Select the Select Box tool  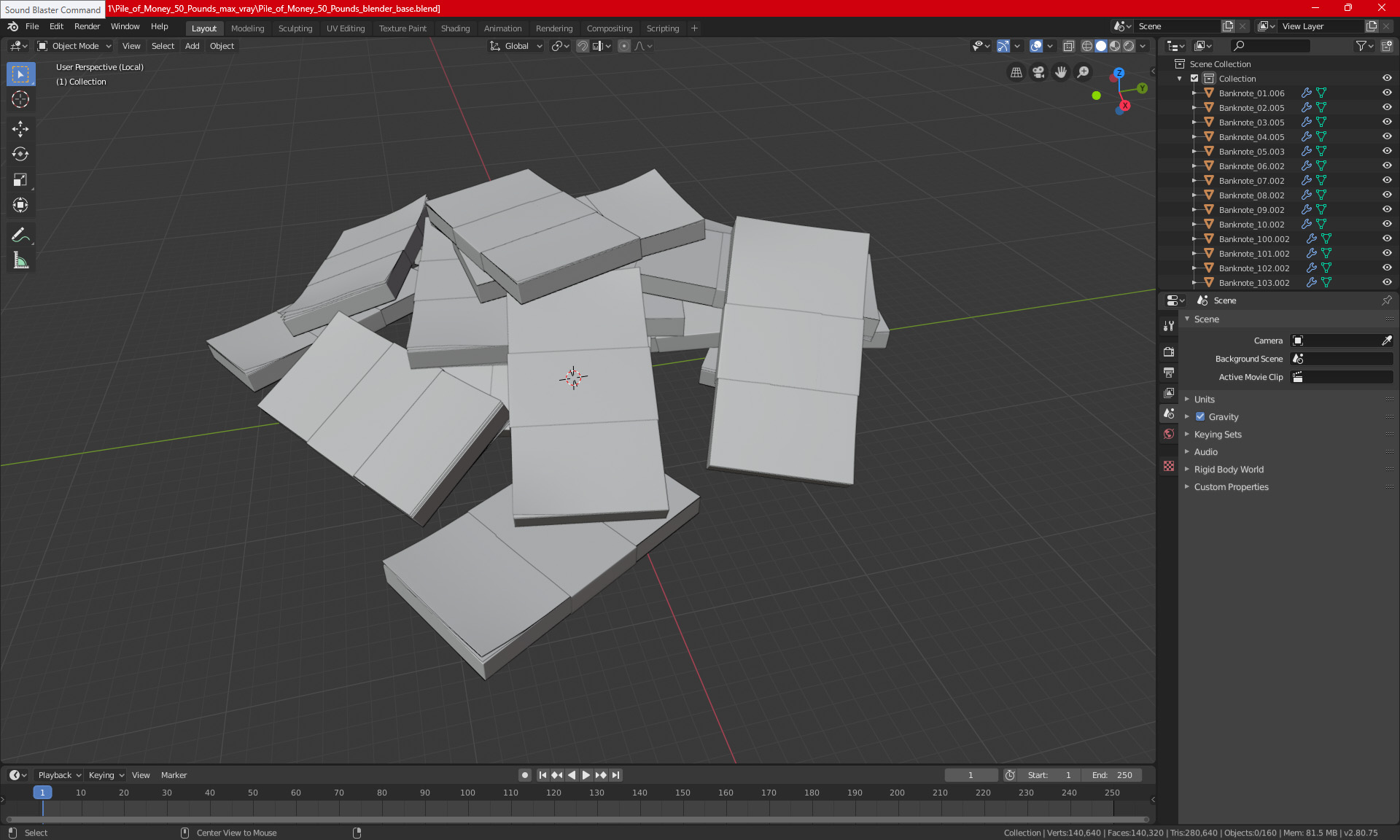tap(20, 74)
